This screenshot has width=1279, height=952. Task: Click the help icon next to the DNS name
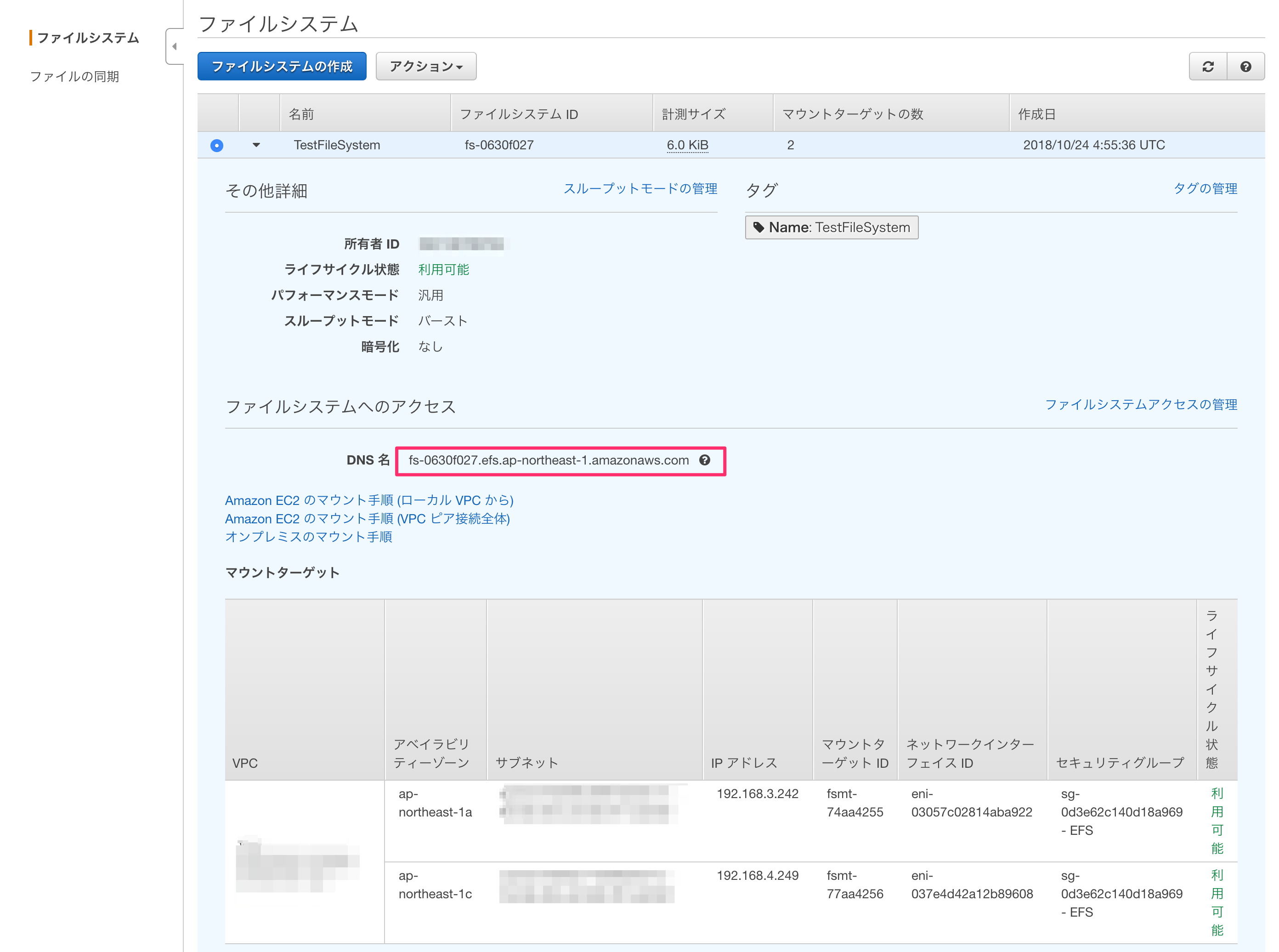click(x=705, y=460)
